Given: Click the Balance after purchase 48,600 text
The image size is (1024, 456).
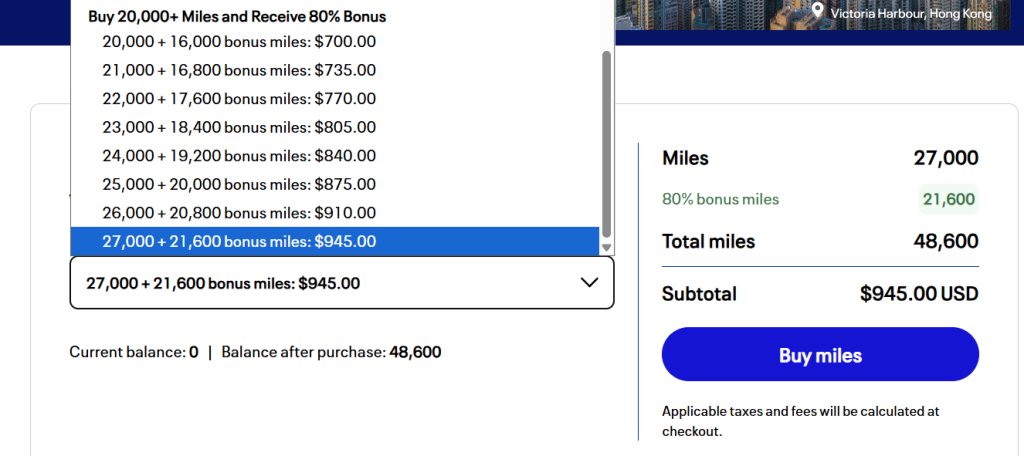Looking at the screenshot, I should pos(331,352).
